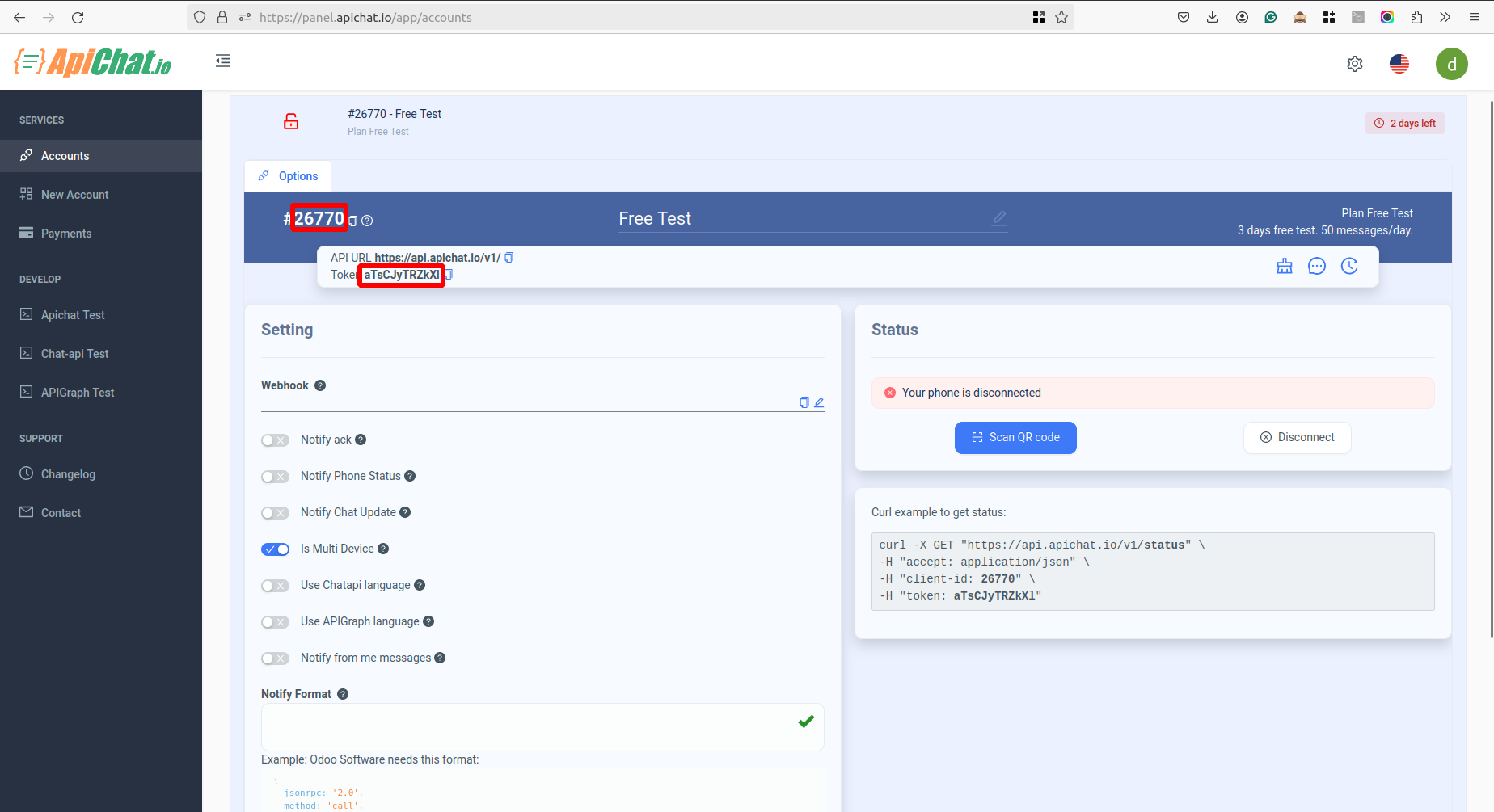Open the clock history icon

coord(1349,266)
